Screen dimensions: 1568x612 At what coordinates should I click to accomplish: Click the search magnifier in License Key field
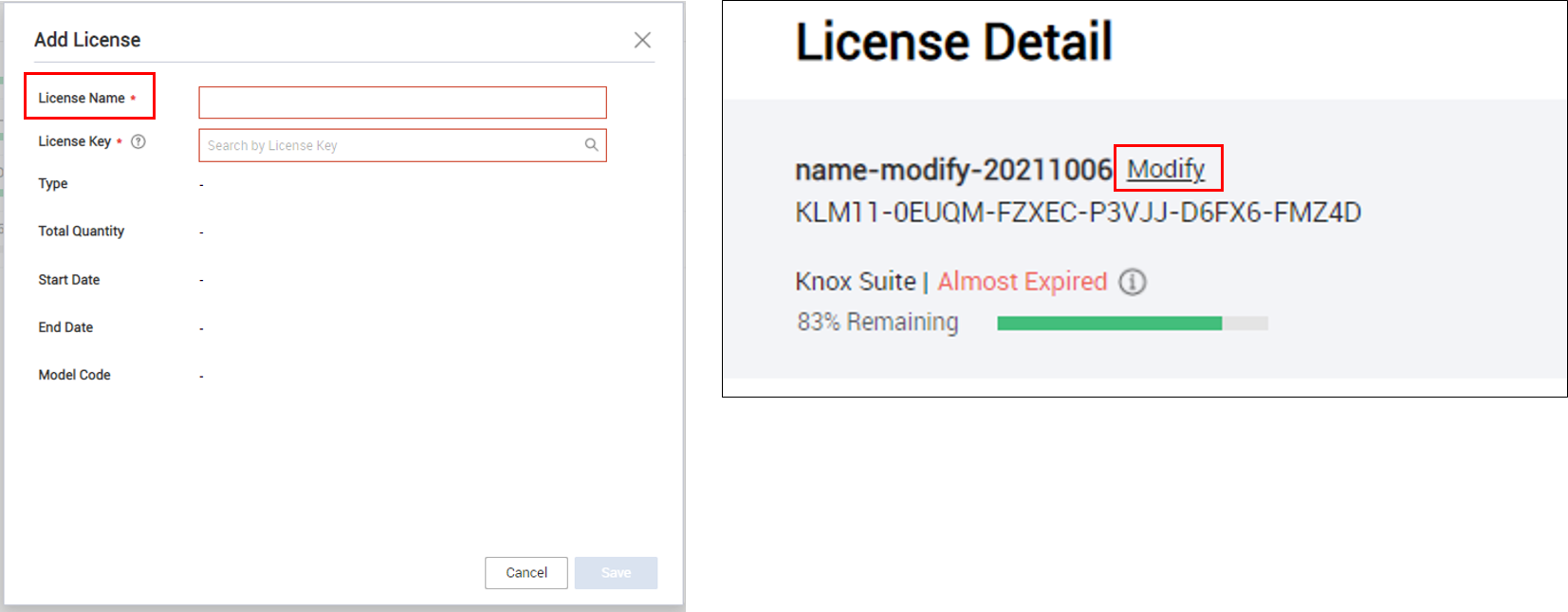tap(591, 145)
